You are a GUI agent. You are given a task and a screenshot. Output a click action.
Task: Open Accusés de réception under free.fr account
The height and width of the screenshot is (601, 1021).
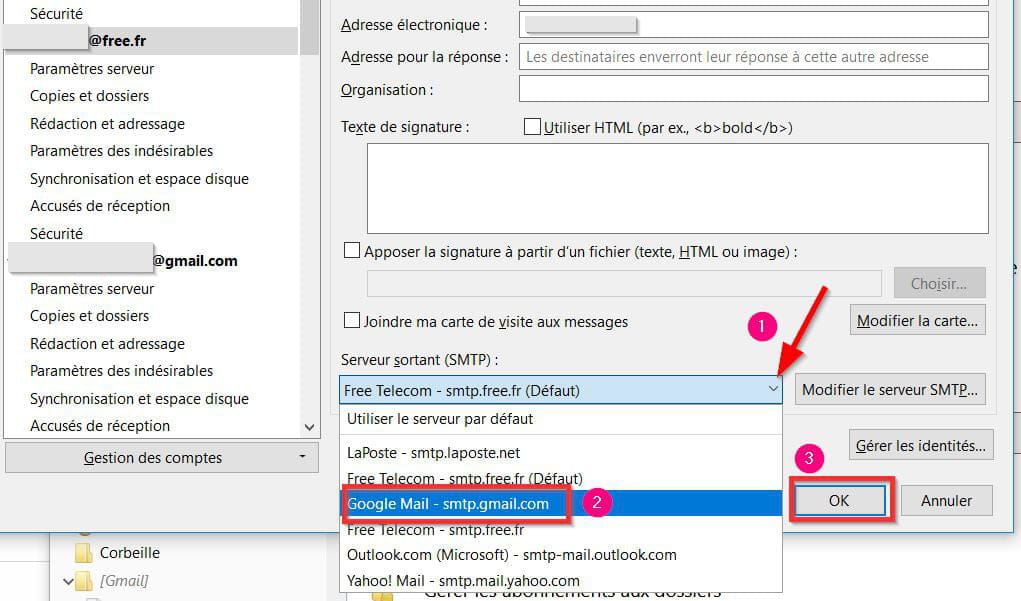point(100,206)
